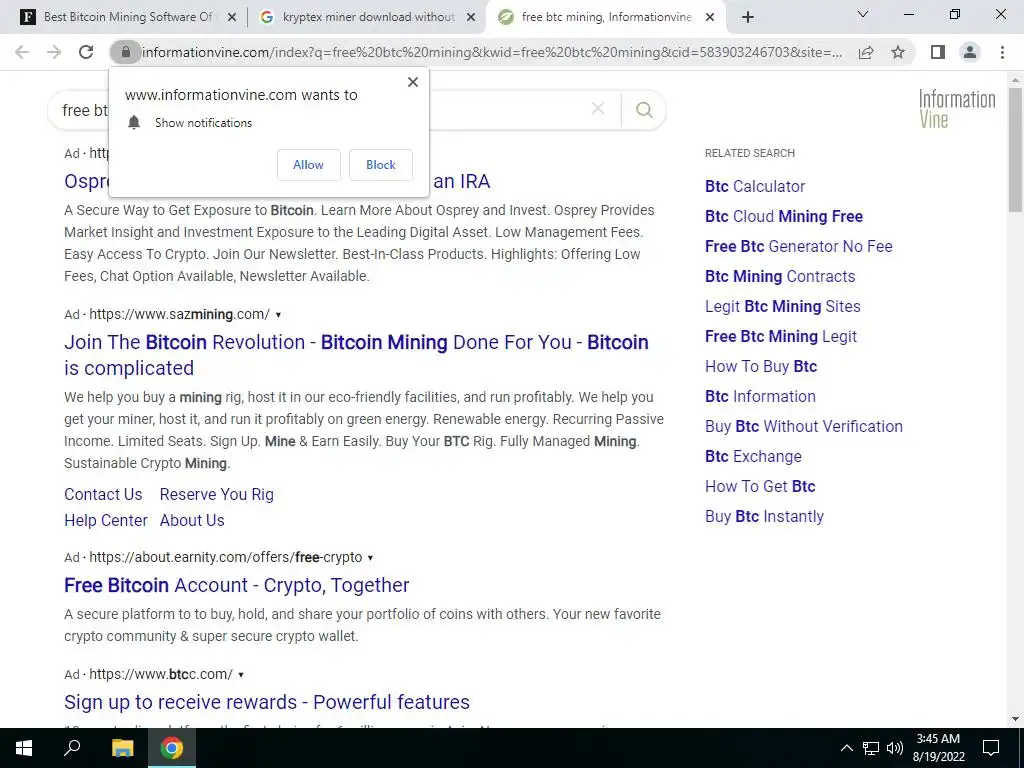The width and height of the screenshot is (1024, 768).
Task: Open a new tab with plus
Action: tap(748, 17)
